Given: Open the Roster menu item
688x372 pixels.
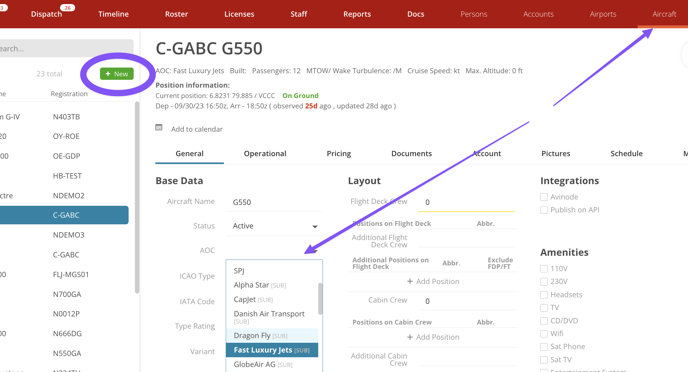Looking at the screenshot, I should tap(176, 14).
